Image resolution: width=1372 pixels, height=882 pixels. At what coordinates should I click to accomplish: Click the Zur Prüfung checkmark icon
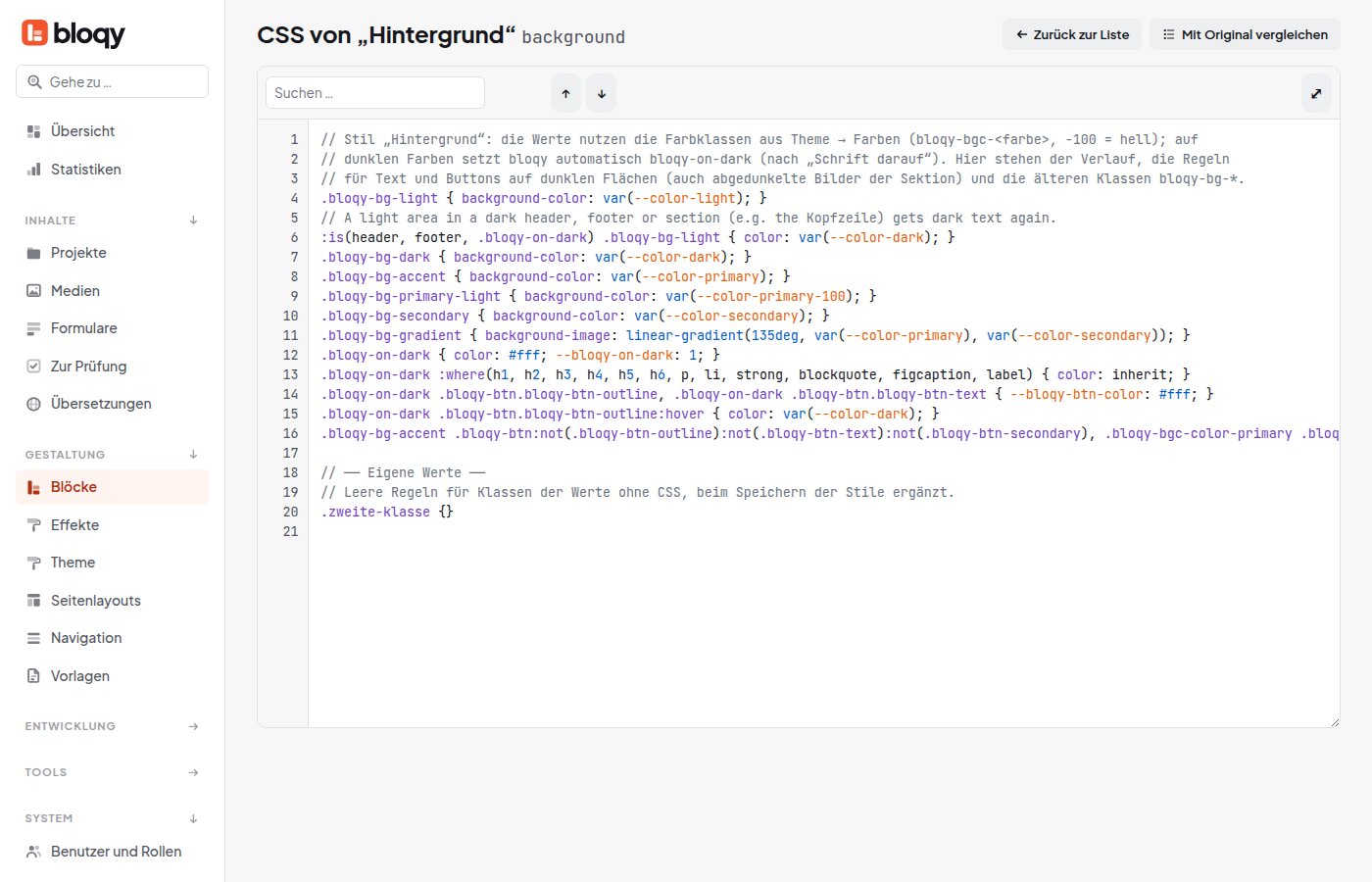click(33, 367)
